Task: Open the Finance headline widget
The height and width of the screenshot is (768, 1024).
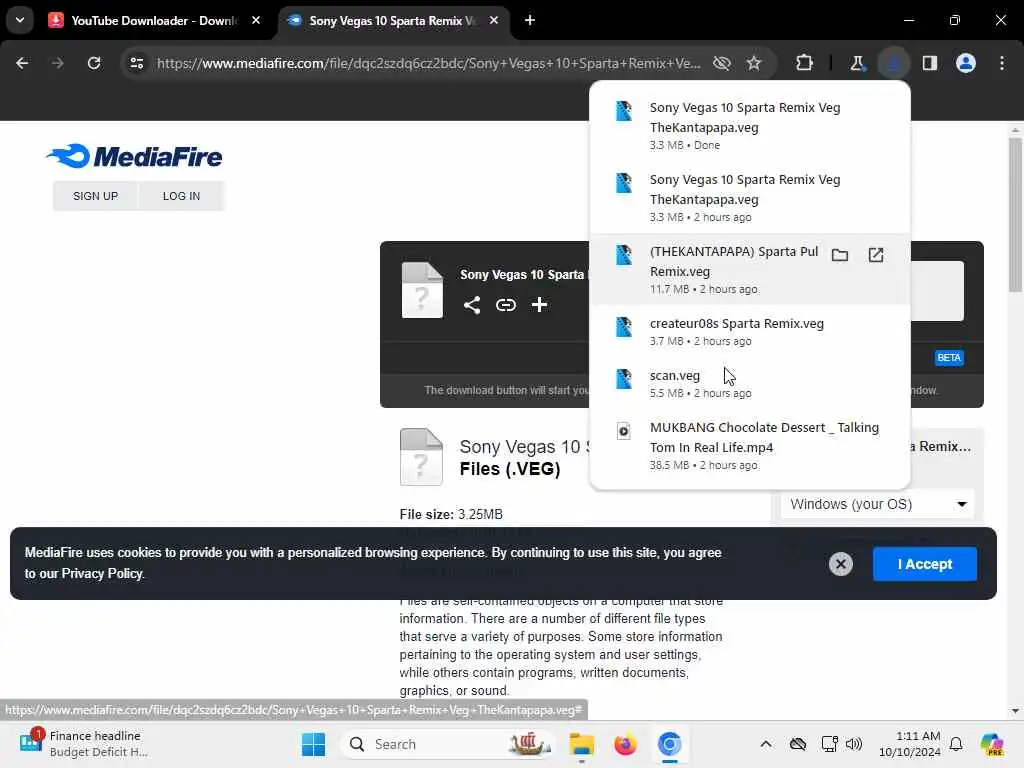Action: tap(84, 744)
